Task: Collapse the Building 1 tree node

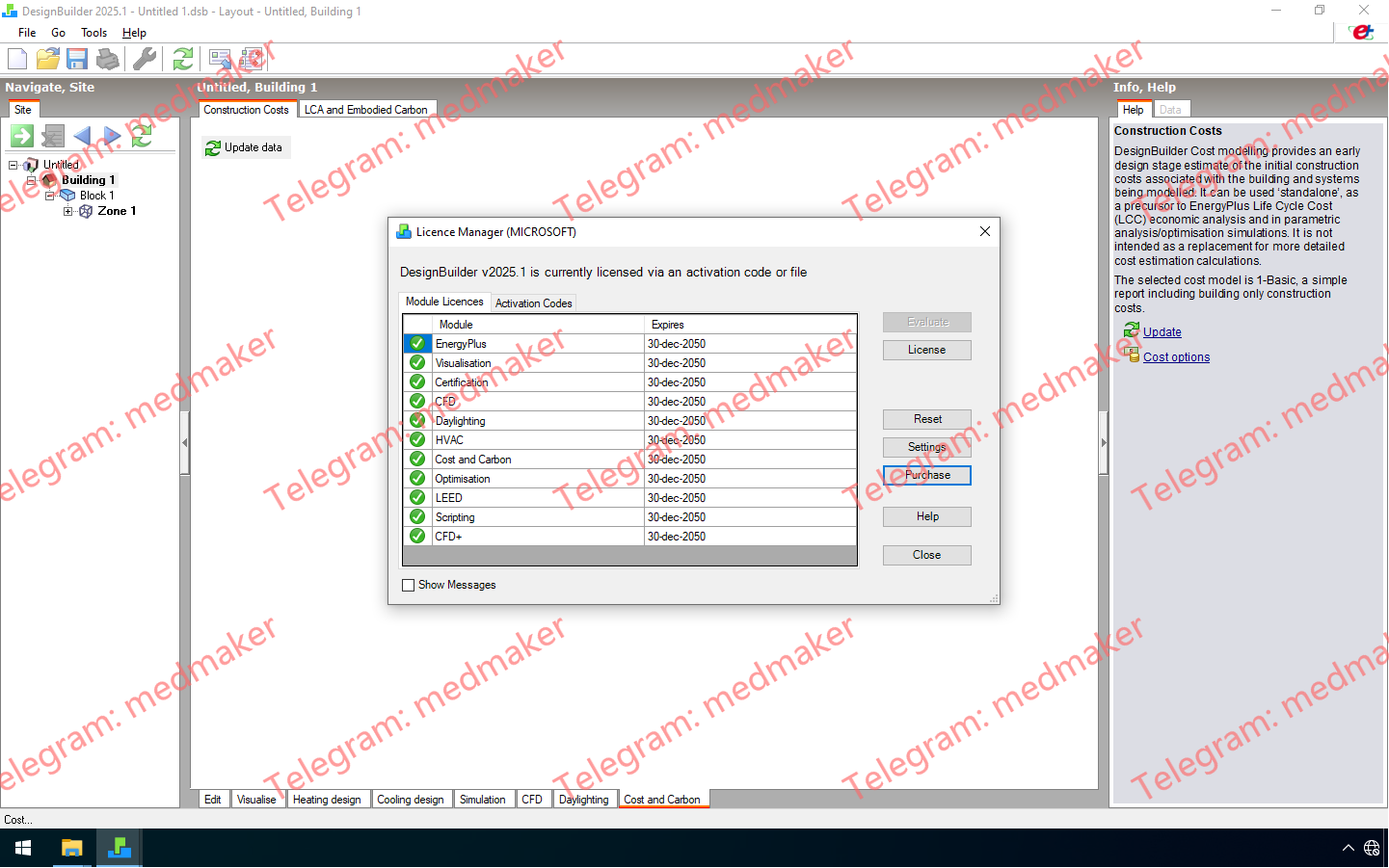Action: (30, 180)
